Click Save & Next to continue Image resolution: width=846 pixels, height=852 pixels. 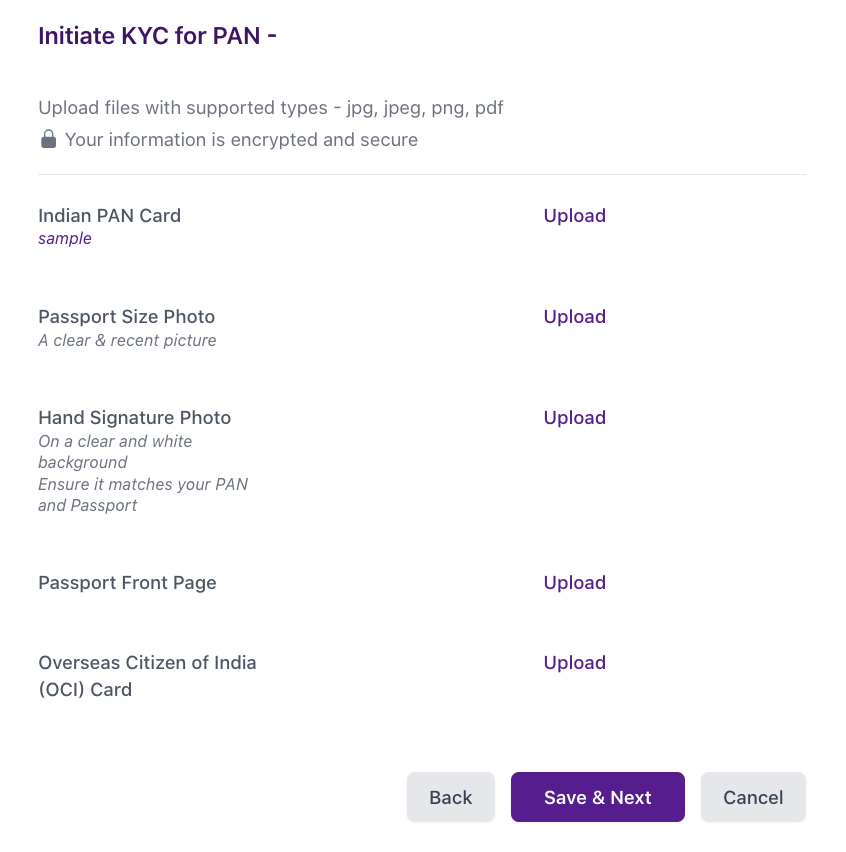597,797
